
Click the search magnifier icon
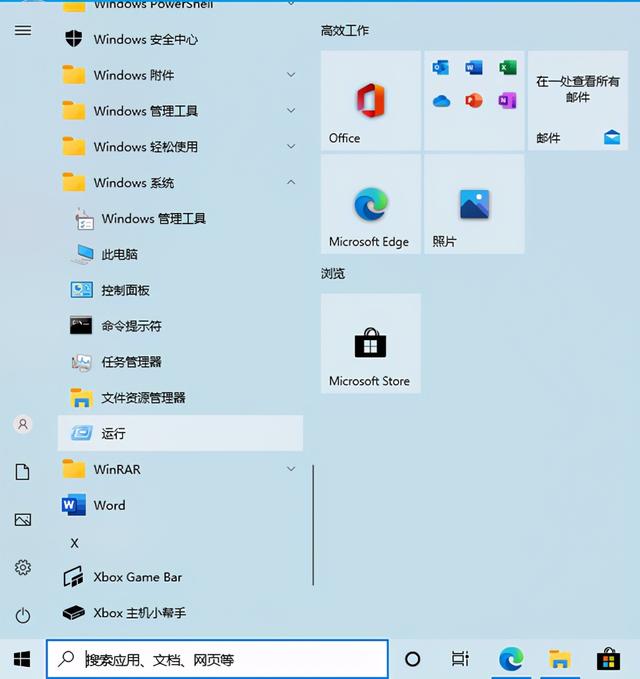click(x=66, y=659)
